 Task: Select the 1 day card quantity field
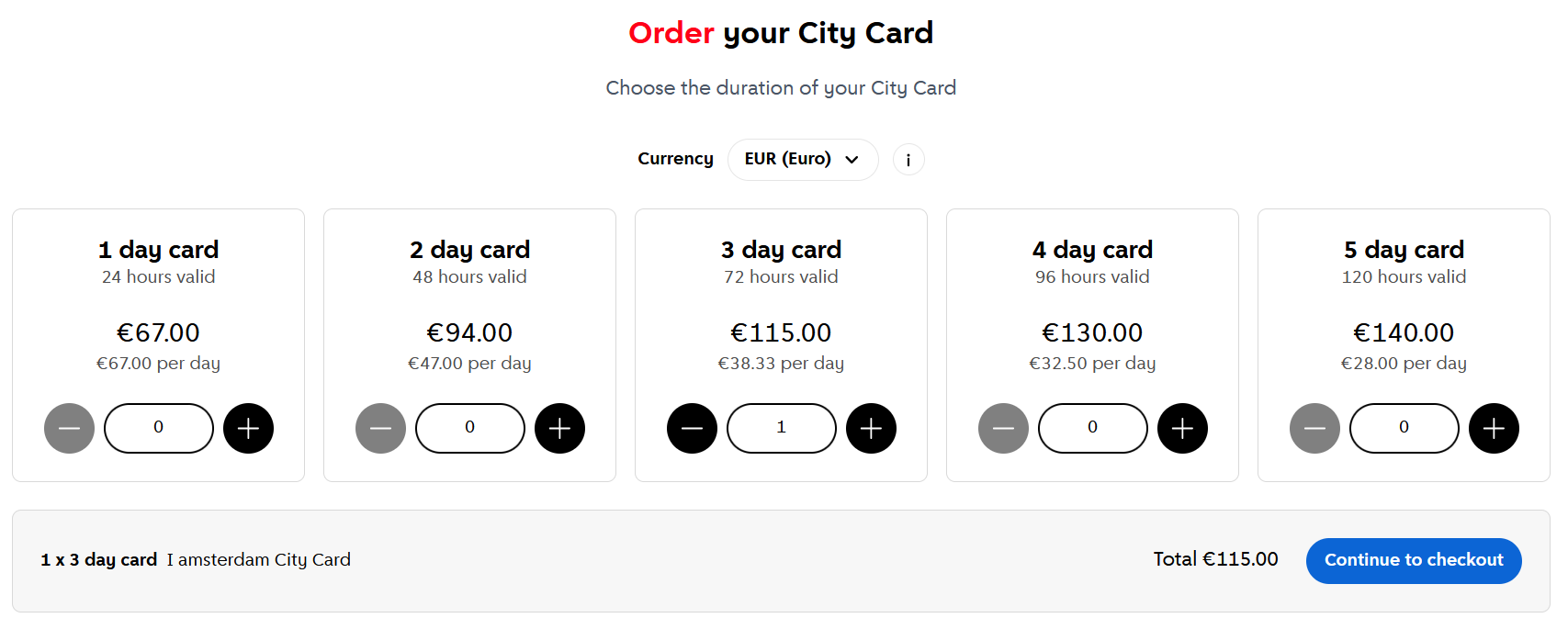pyautogui.click(x=158, y=428)
